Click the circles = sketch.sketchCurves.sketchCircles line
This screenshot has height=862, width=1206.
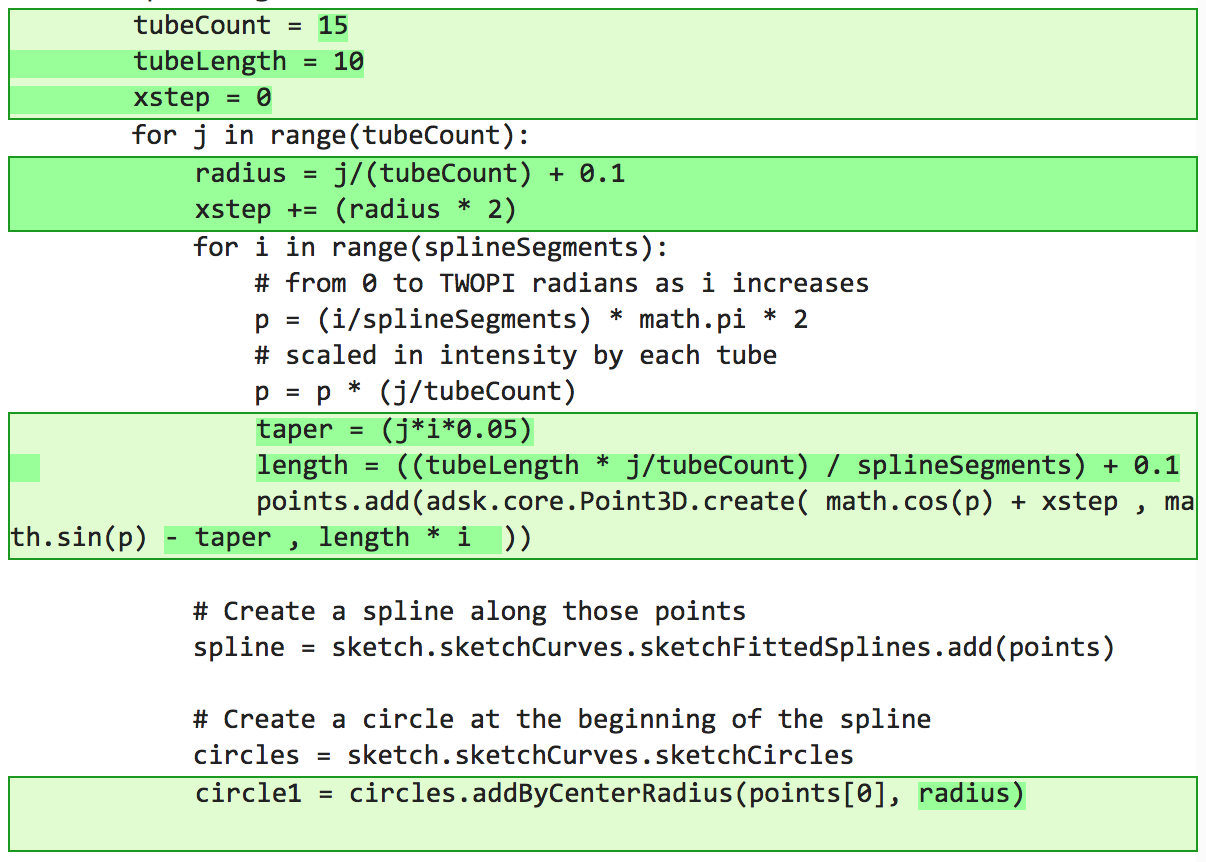[524, 755]
